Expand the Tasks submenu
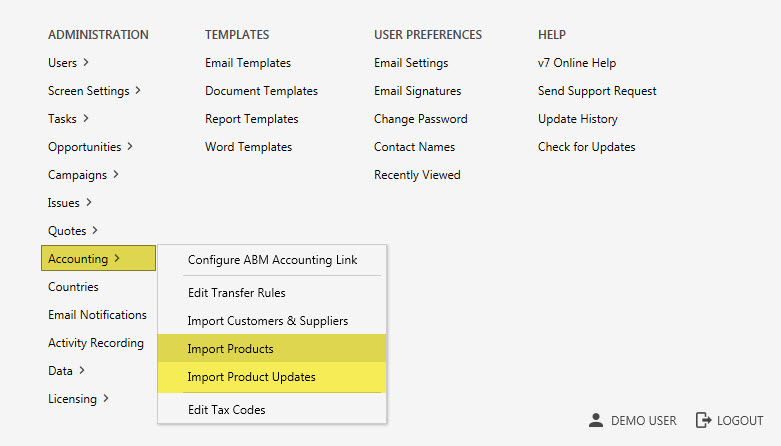781x446 pixels. tap(68, 119)
